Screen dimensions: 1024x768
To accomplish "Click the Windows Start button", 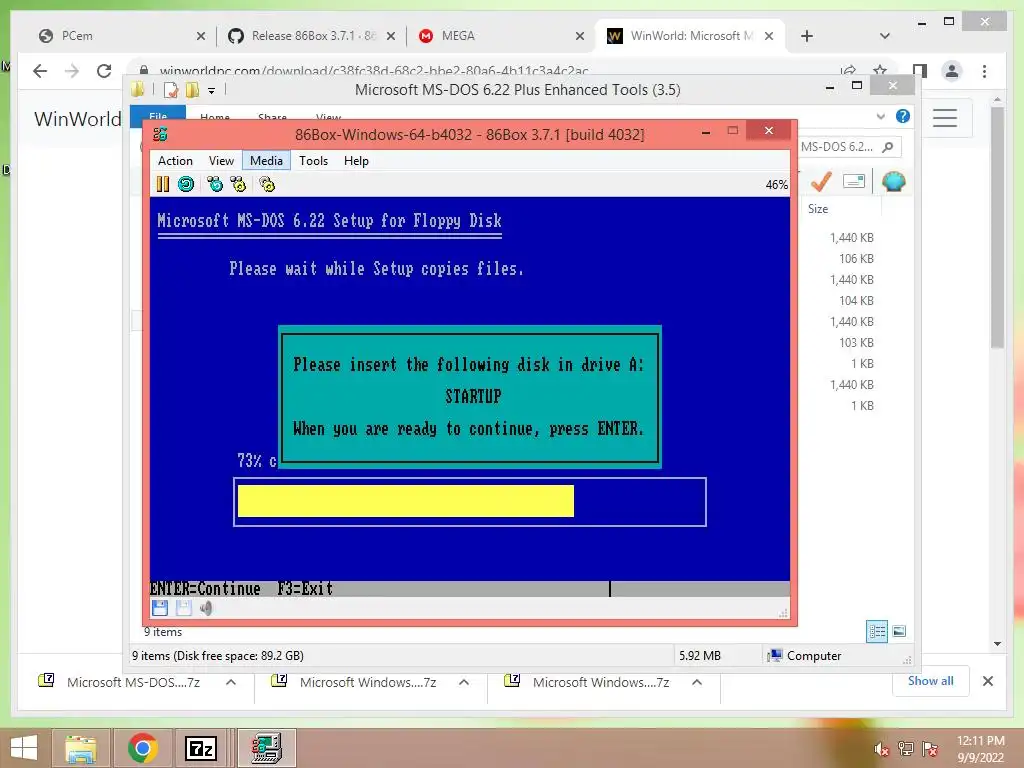I will point(24,748).
